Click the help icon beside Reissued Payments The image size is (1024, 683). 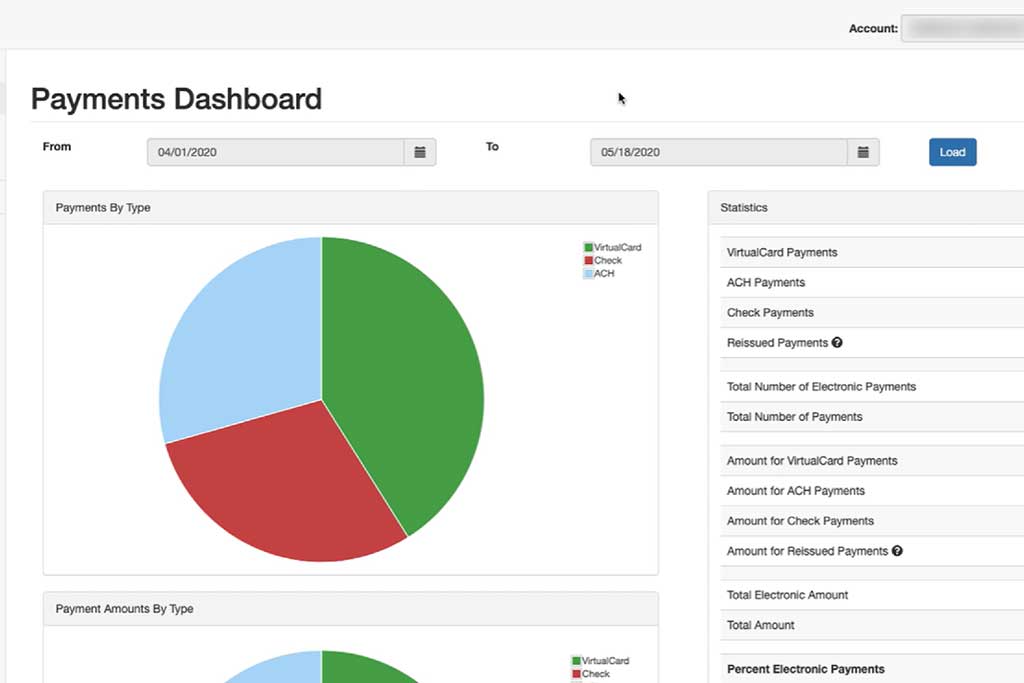(837, 342)
